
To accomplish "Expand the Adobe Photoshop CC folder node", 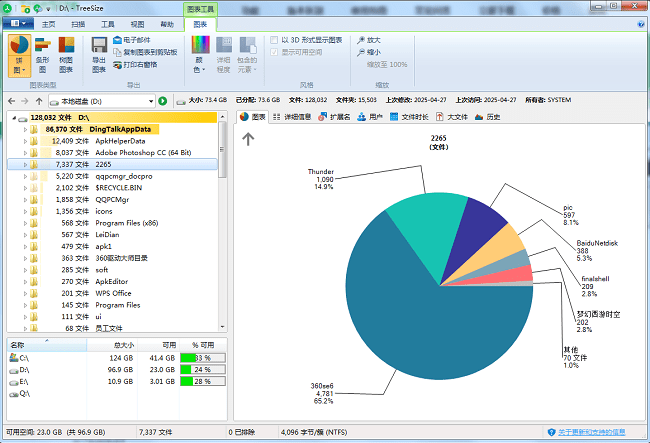I will click(24, 152).
